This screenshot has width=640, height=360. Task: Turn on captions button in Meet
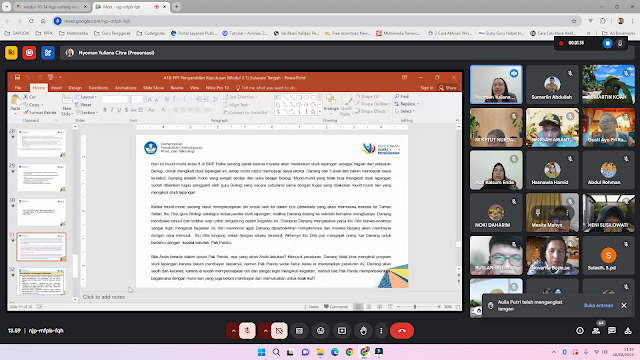(x=300, y=331)
